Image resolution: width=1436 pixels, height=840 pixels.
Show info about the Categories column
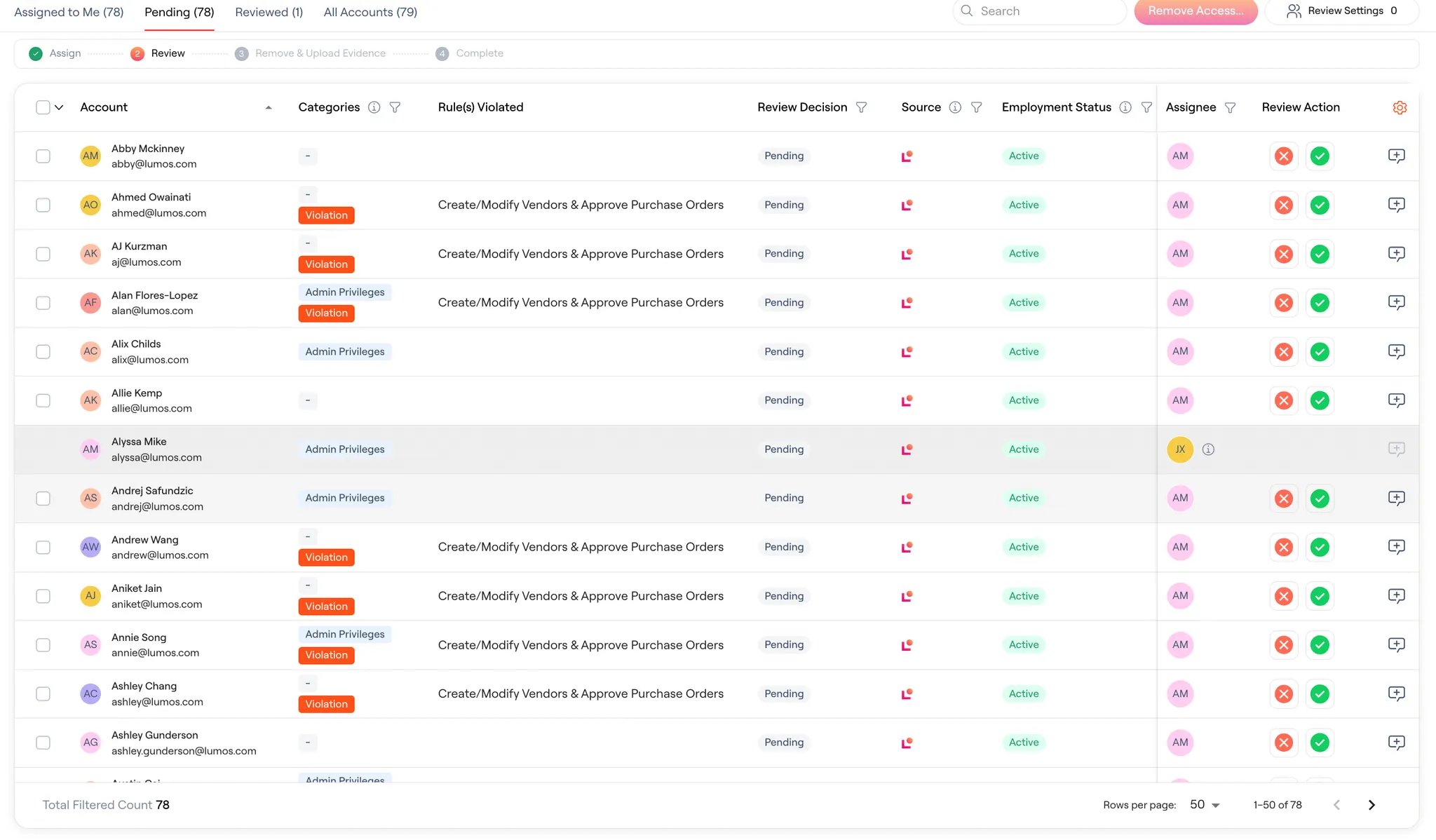pyautogui.click(x=374, y=107)
